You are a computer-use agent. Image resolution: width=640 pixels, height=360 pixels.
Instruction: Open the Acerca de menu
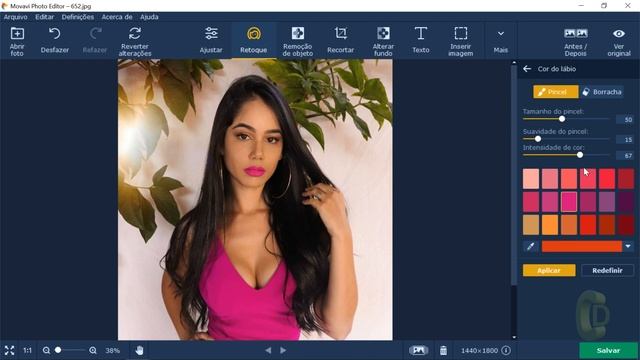tap(117, 17)
